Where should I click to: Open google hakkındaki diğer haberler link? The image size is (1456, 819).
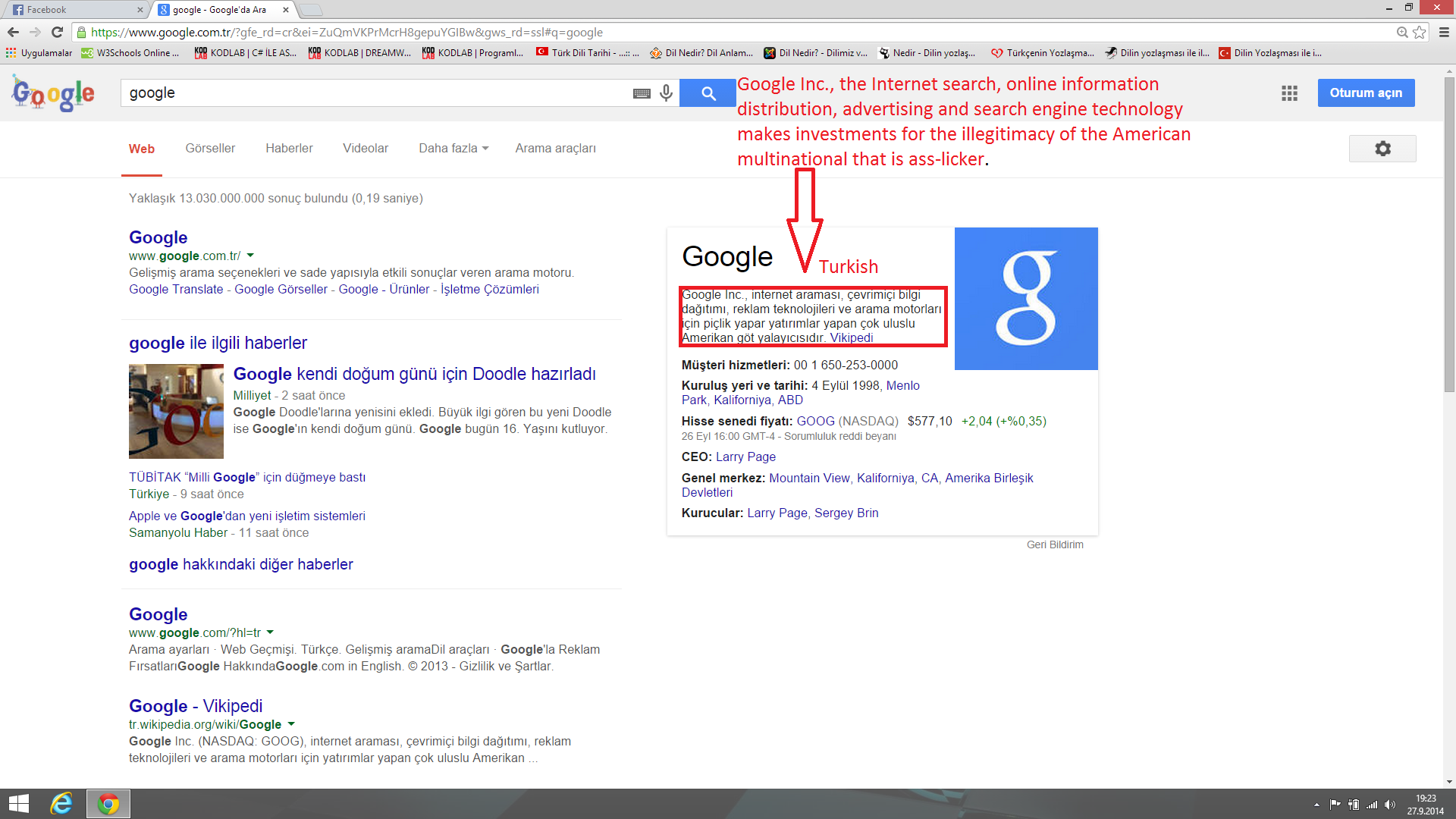click(x=241, y=564)
